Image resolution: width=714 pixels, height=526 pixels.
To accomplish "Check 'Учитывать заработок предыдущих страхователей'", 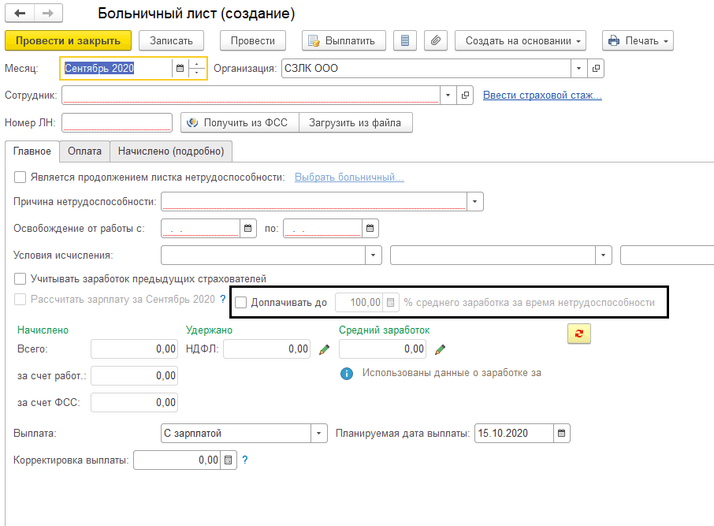I will [x=21, y=278].
